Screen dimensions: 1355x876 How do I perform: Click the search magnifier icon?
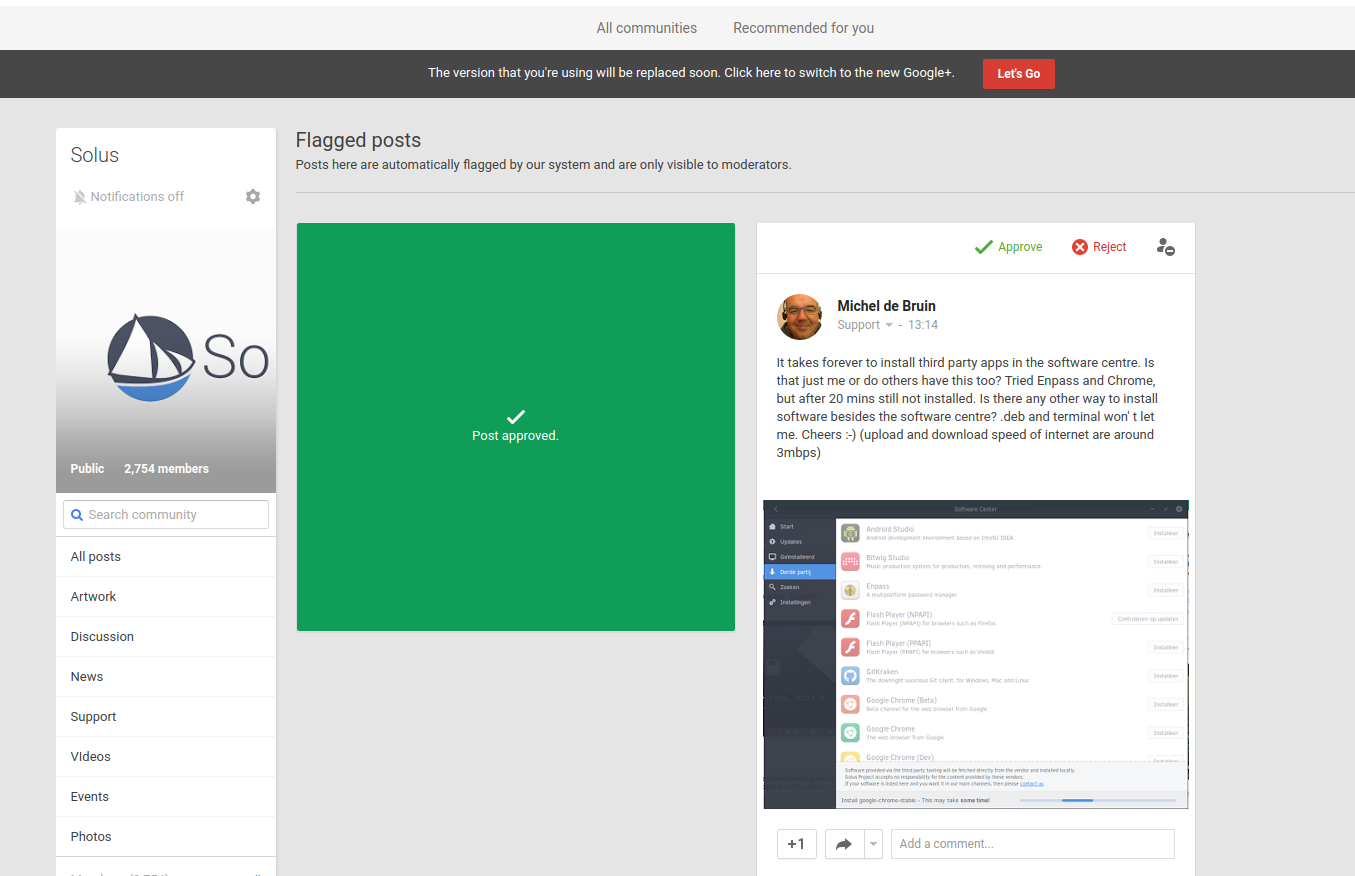tap(76, 515)
